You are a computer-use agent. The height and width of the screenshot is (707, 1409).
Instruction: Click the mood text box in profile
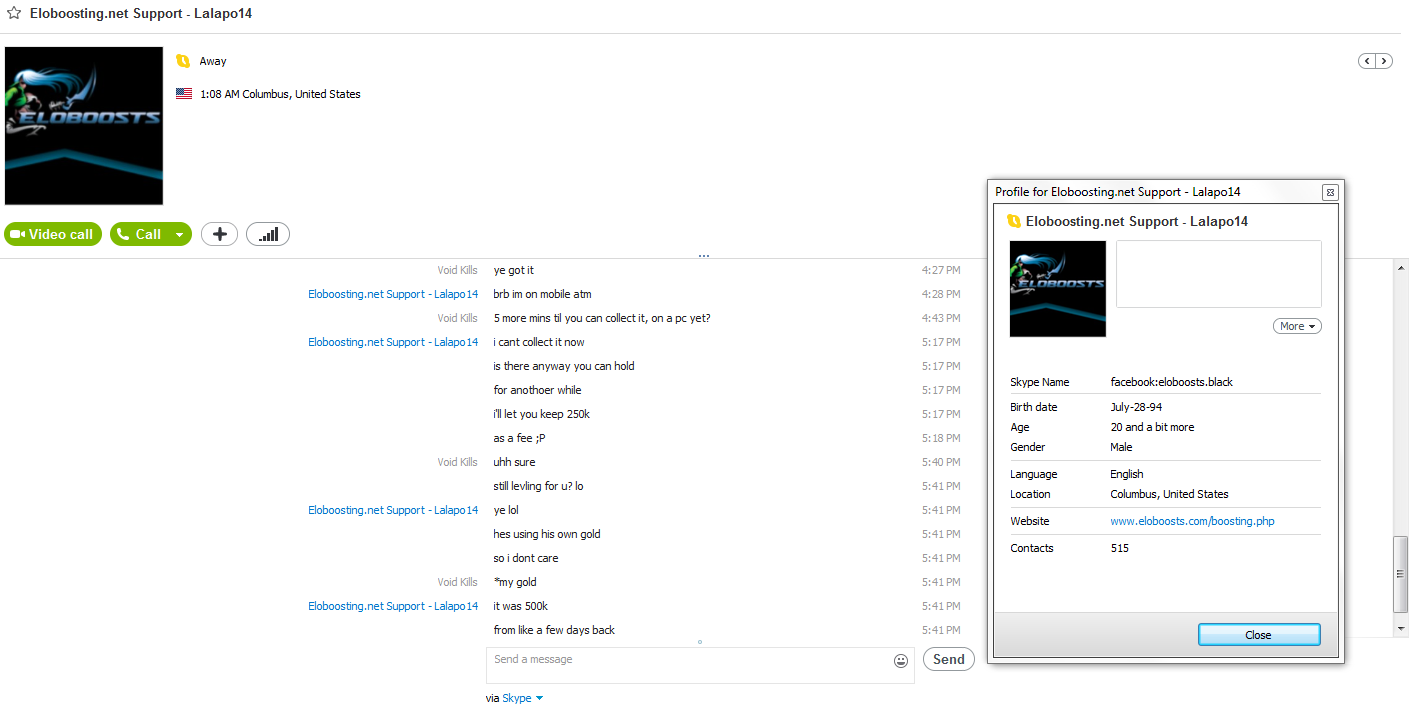1219,274
